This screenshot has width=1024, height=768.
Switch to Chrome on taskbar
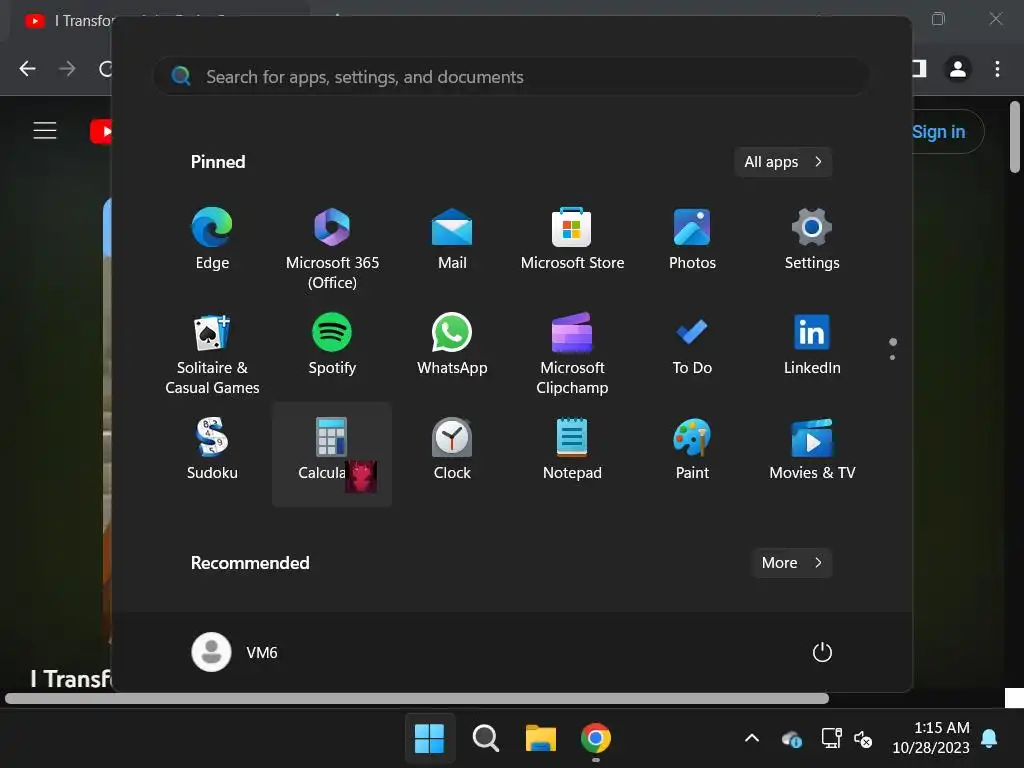pos(596,738)
